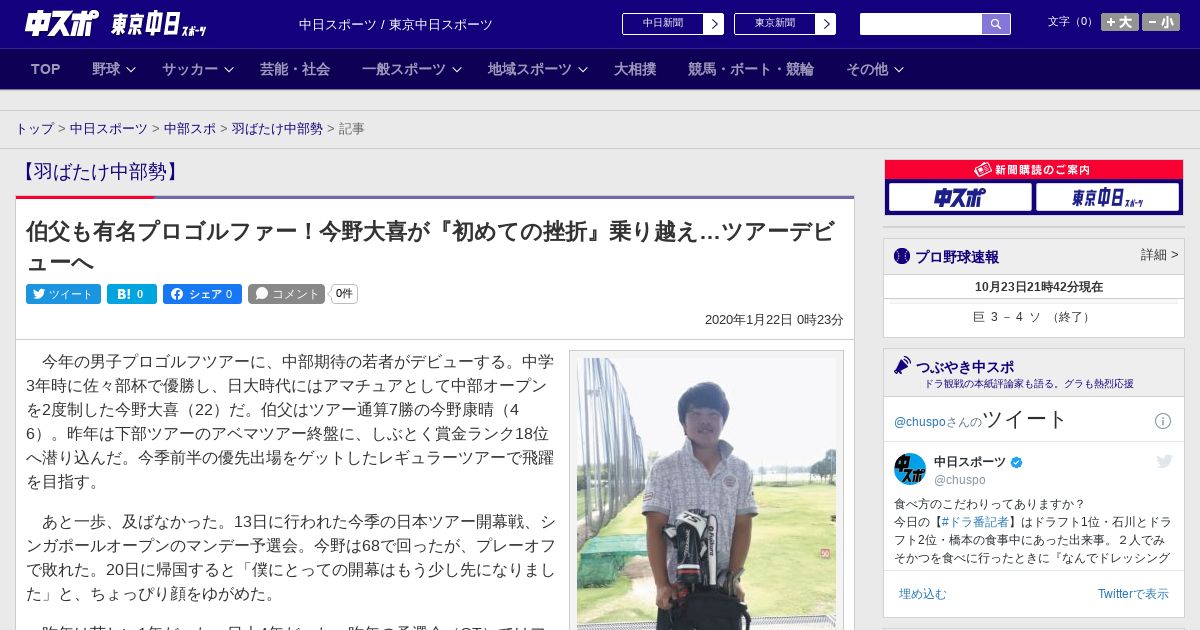Click トップ breadcrumb link
1200x630 pixels.
(35, 129)
